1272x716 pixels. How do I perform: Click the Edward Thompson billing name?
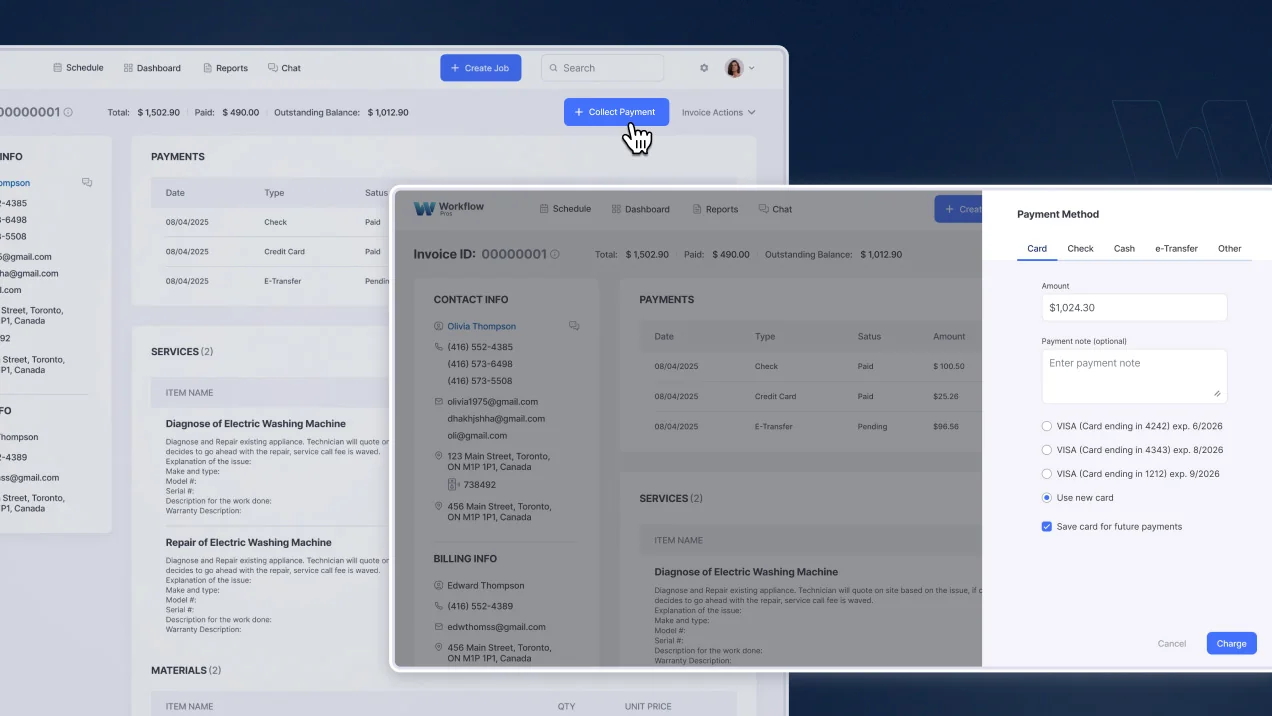[486, 586]
